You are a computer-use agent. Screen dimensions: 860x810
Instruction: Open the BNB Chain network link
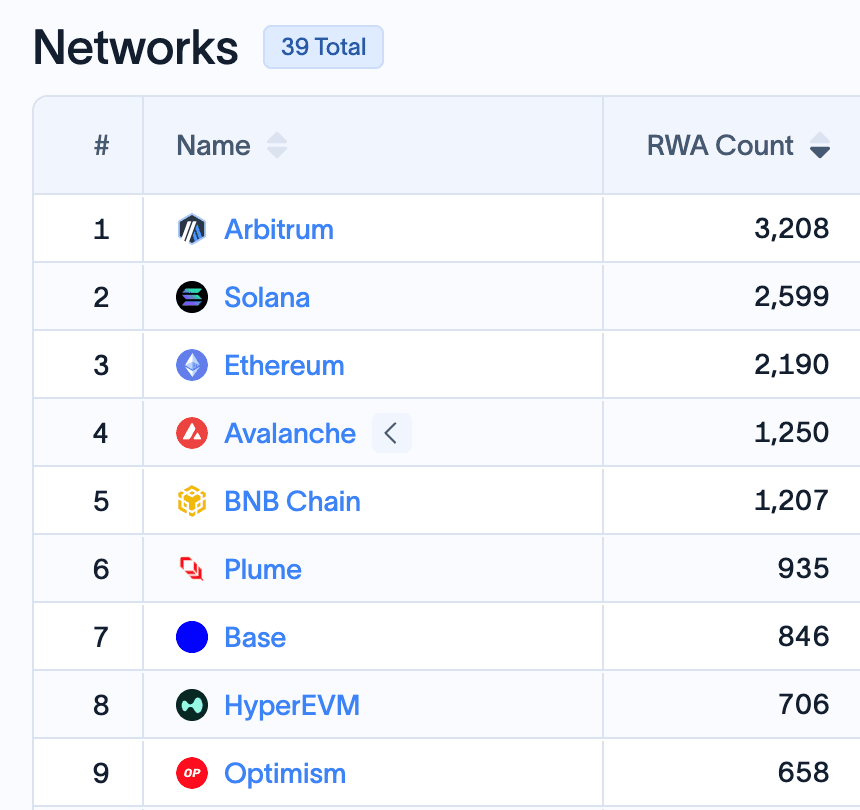(292, 501)
